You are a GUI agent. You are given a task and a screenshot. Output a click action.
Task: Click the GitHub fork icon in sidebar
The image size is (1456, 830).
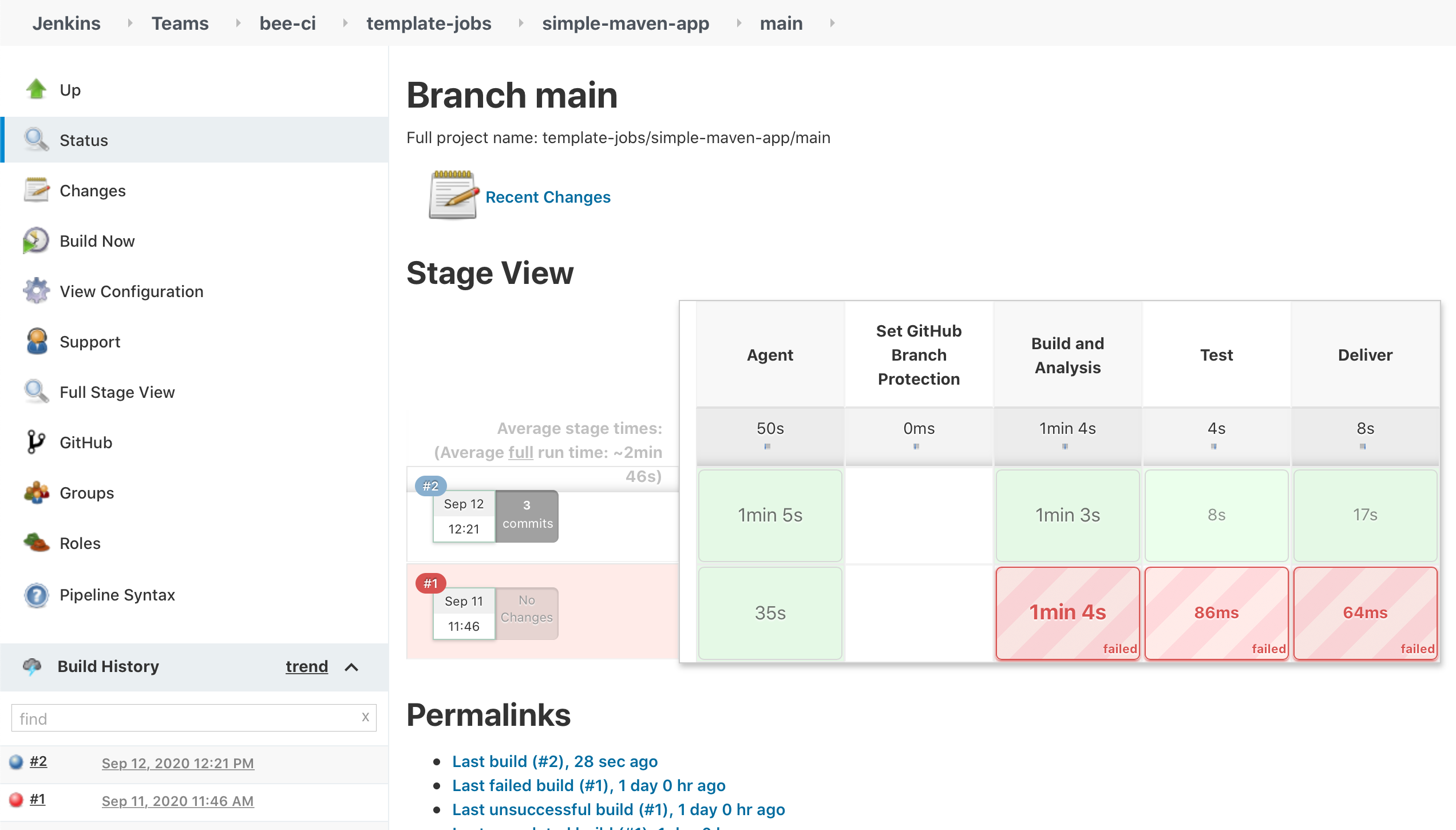[x=36, y=442]
